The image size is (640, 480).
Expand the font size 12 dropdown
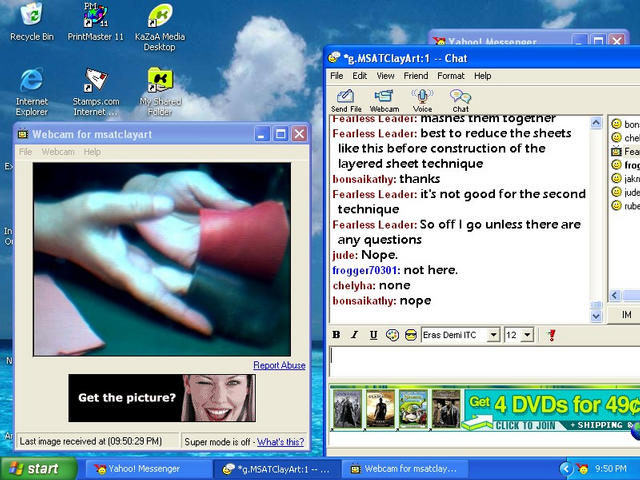(527, 335)
